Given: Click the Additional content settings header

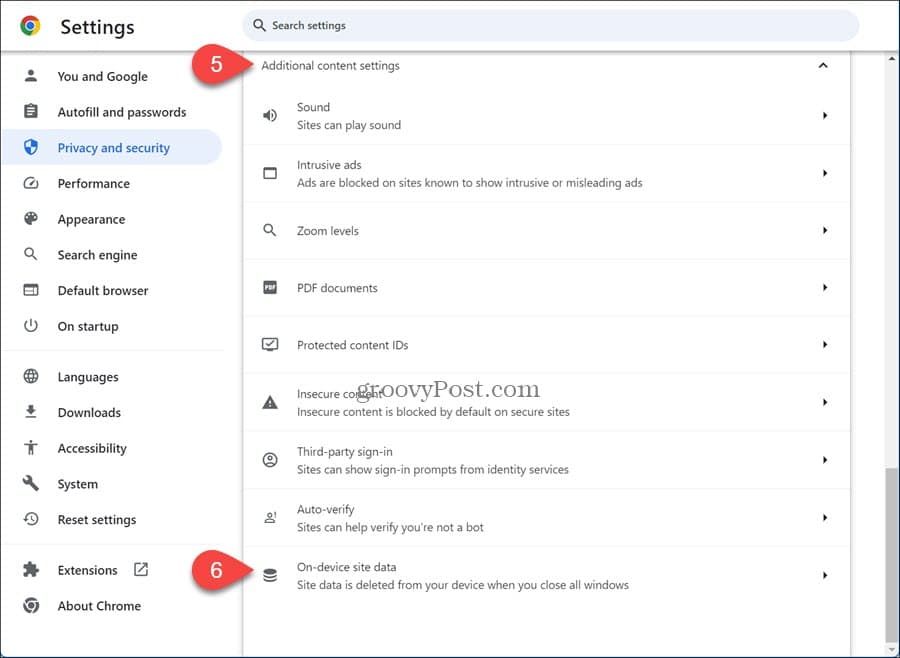Looking at the screenshot, I should coord(546,65).
